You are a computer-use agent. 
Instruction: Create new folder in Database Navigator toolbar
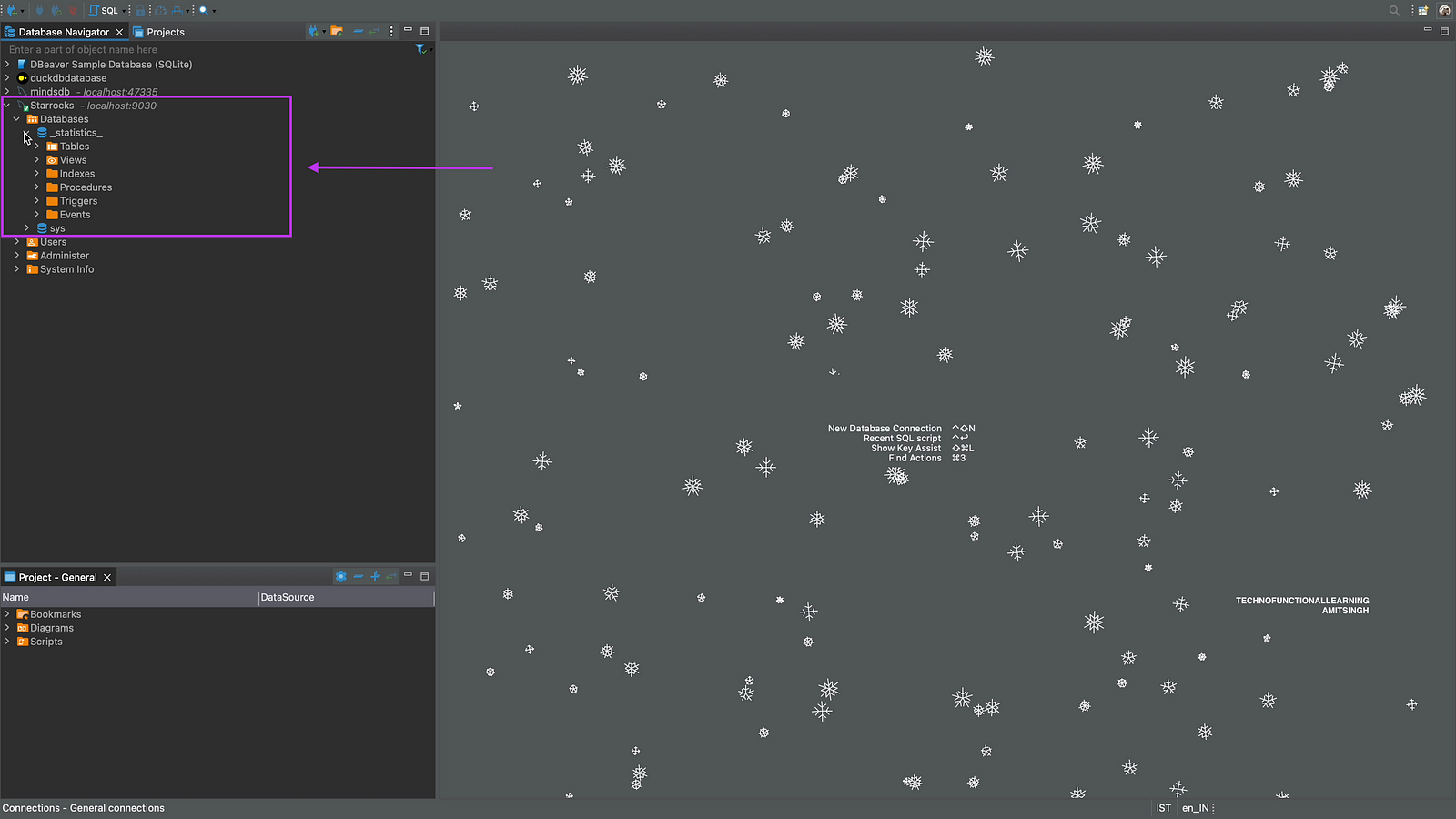(337, 32)
